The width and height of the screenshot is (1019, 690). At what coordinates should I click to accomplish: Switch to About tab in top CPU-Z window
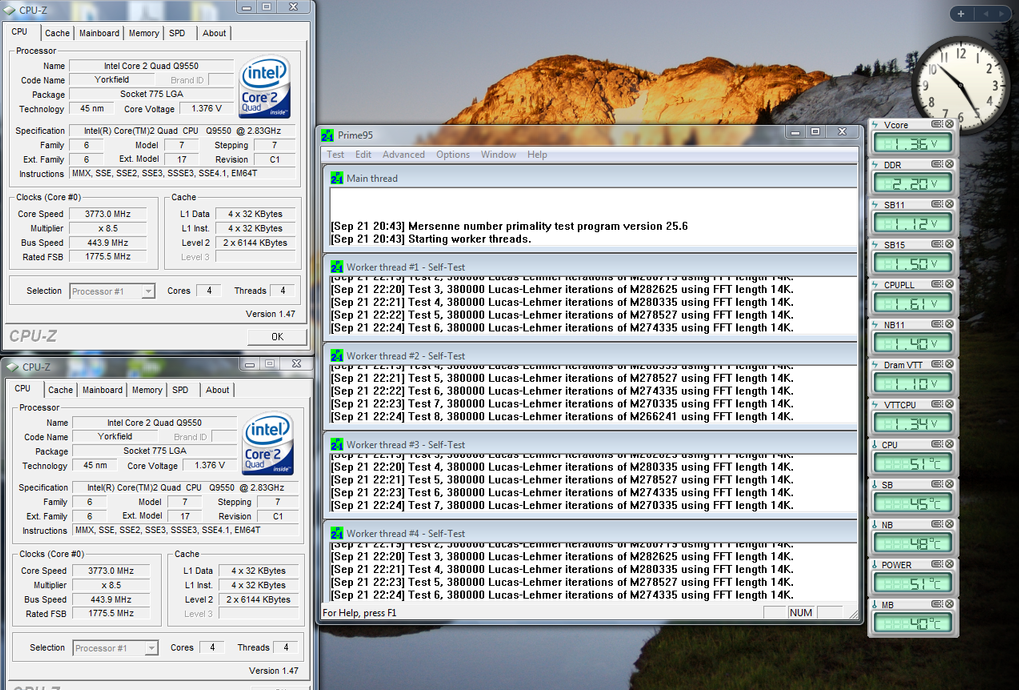click(214, 33)
